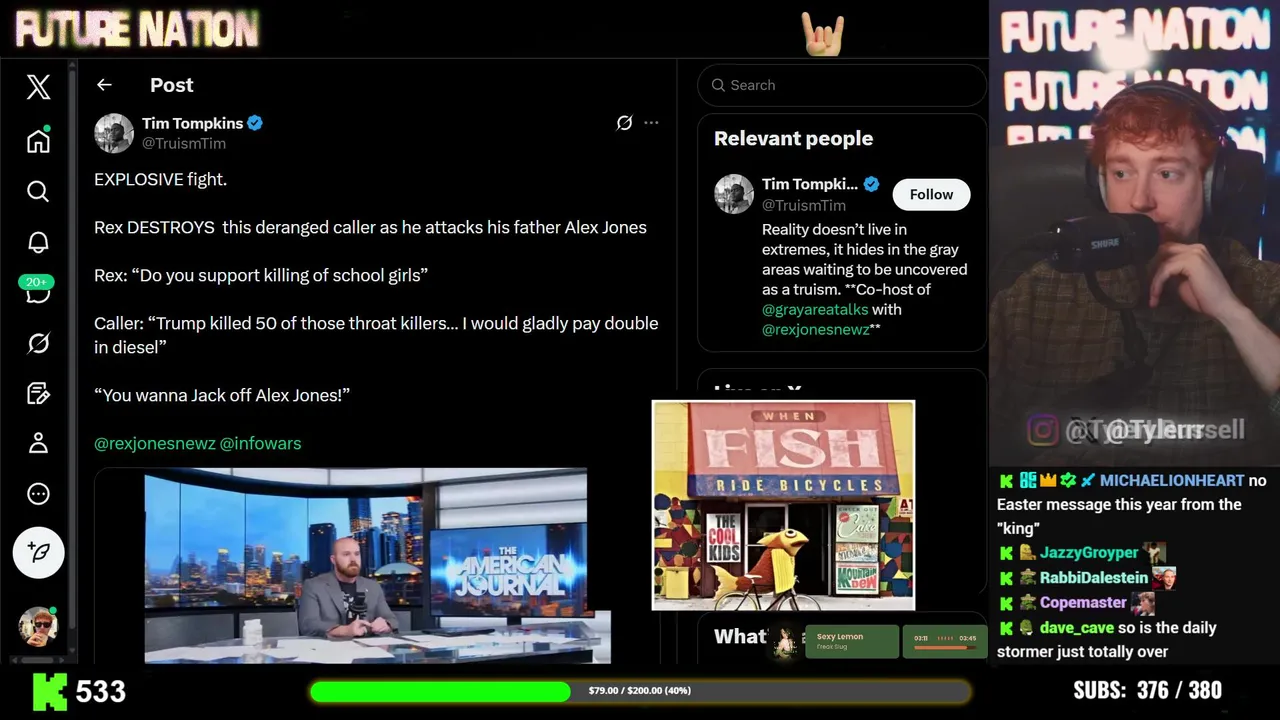Image resolution: width=1280 pixels, height=720 pixels.
Task: Click the Grok icon on Tim Tompkins' post
Action: point(624,123)
